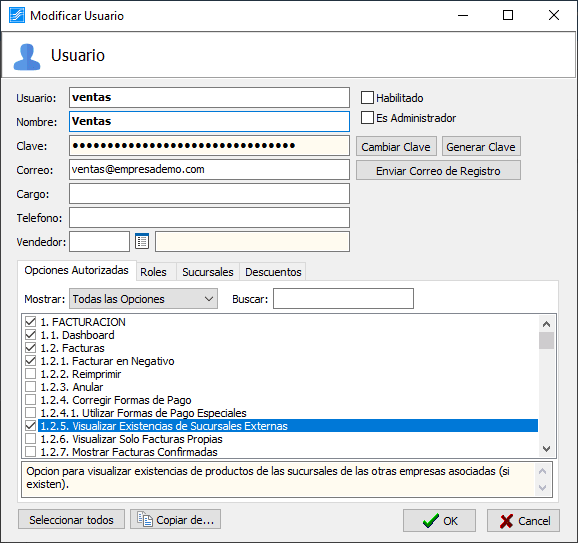Screen dimensions: 578x543
Task: Click the Usuario input field
Action: click(209, 97)
